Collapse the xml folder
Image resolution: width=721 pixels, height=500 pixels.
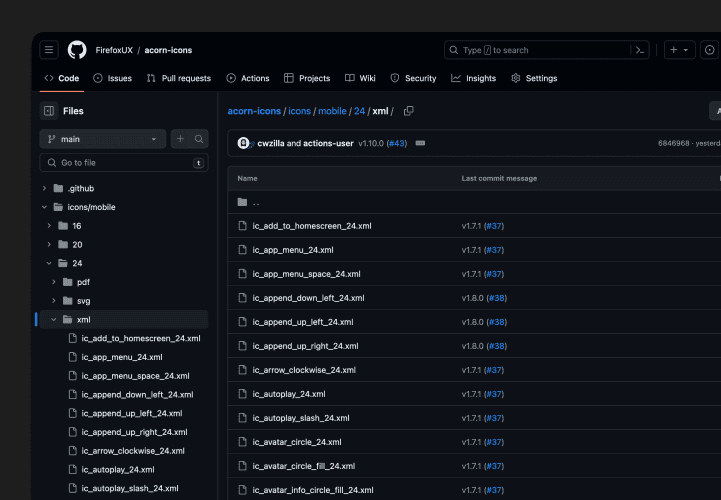54,320
